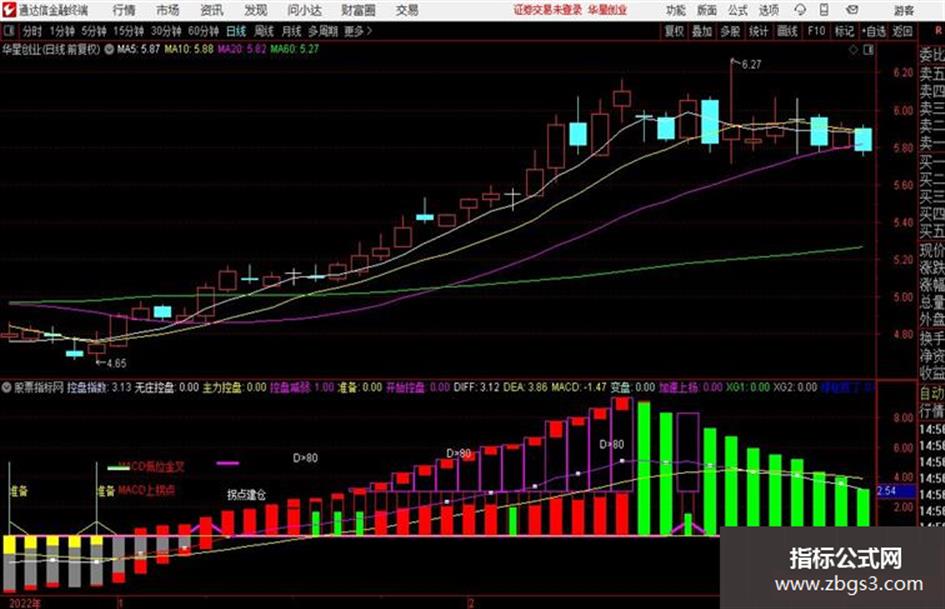Click the 叠加 overlay button
945x609 pixels.
pos(702,31)
